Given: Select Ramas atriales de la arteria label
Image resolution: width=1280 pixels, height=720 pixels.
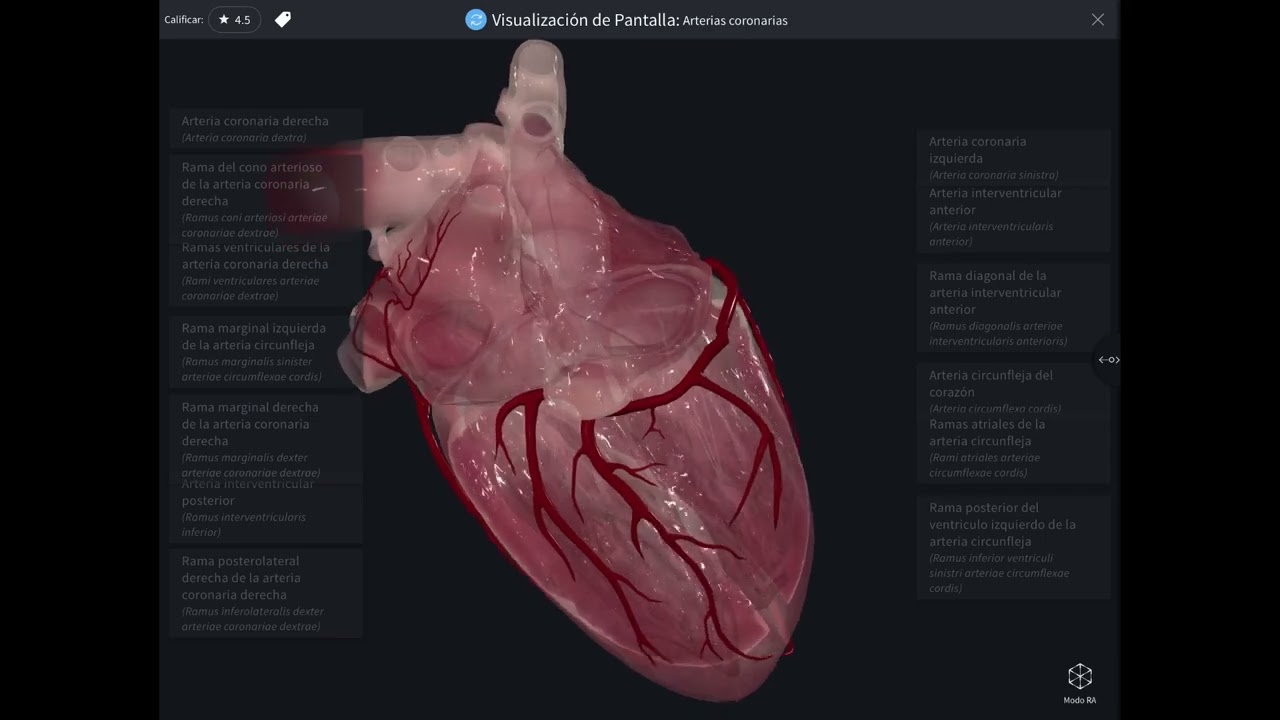Looking at the screenshot, I should click(x=1013, y=448).
